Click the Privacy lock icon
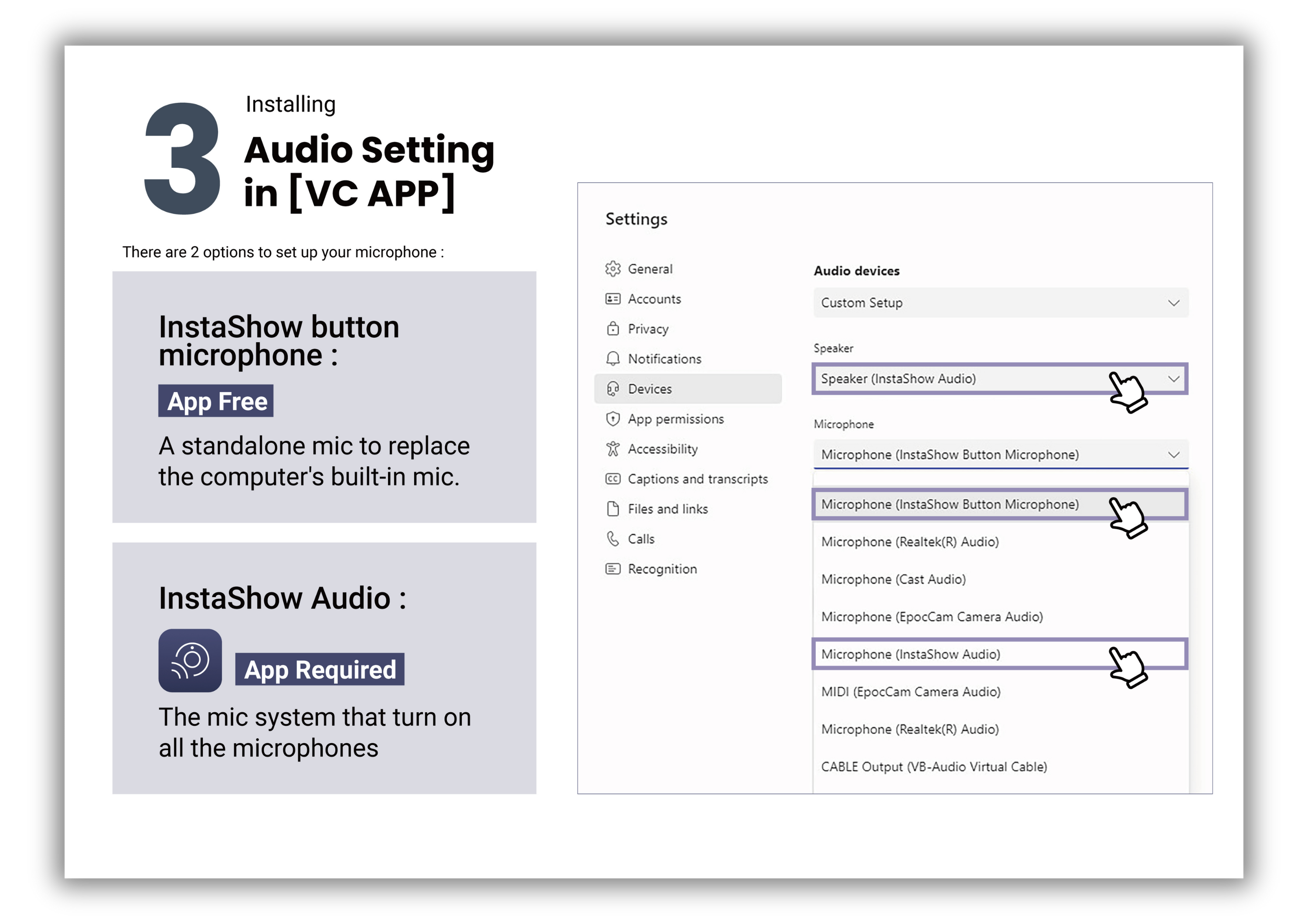The height and width of the screenshot is (924, 1308). click(x=613, y=329)
